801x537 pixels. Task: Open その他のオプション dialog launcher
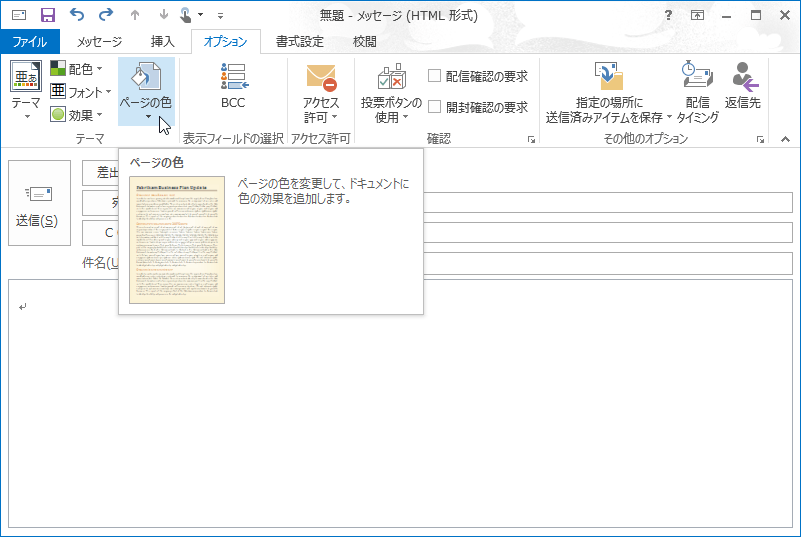(x=761, y=139)
